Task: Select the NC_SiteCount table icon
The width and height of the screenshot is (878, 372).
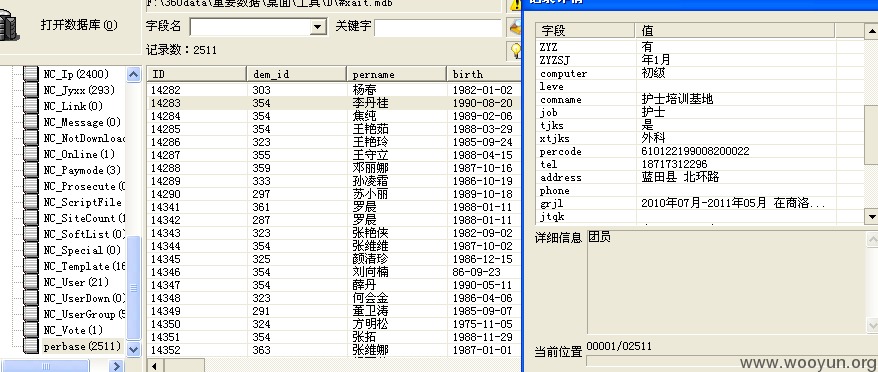Action: pyautogui.click(x=30, y=218)
